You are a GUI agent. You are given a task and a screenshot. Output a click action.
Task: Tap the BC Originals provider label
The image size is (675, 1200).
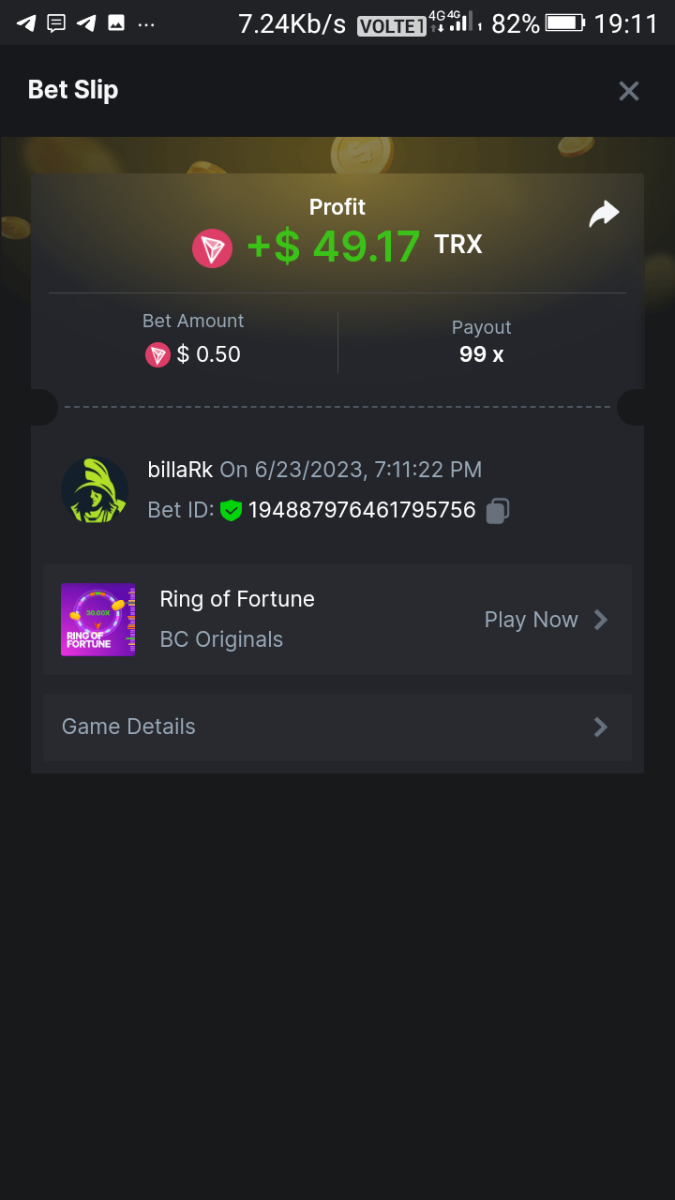[x=221, y=640]
